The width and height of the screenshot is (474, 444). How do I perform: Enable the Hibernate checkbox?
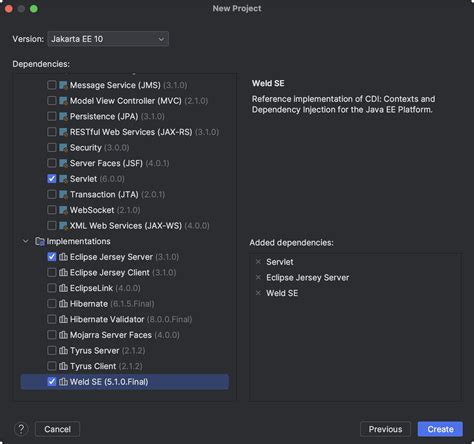[52, 304]
